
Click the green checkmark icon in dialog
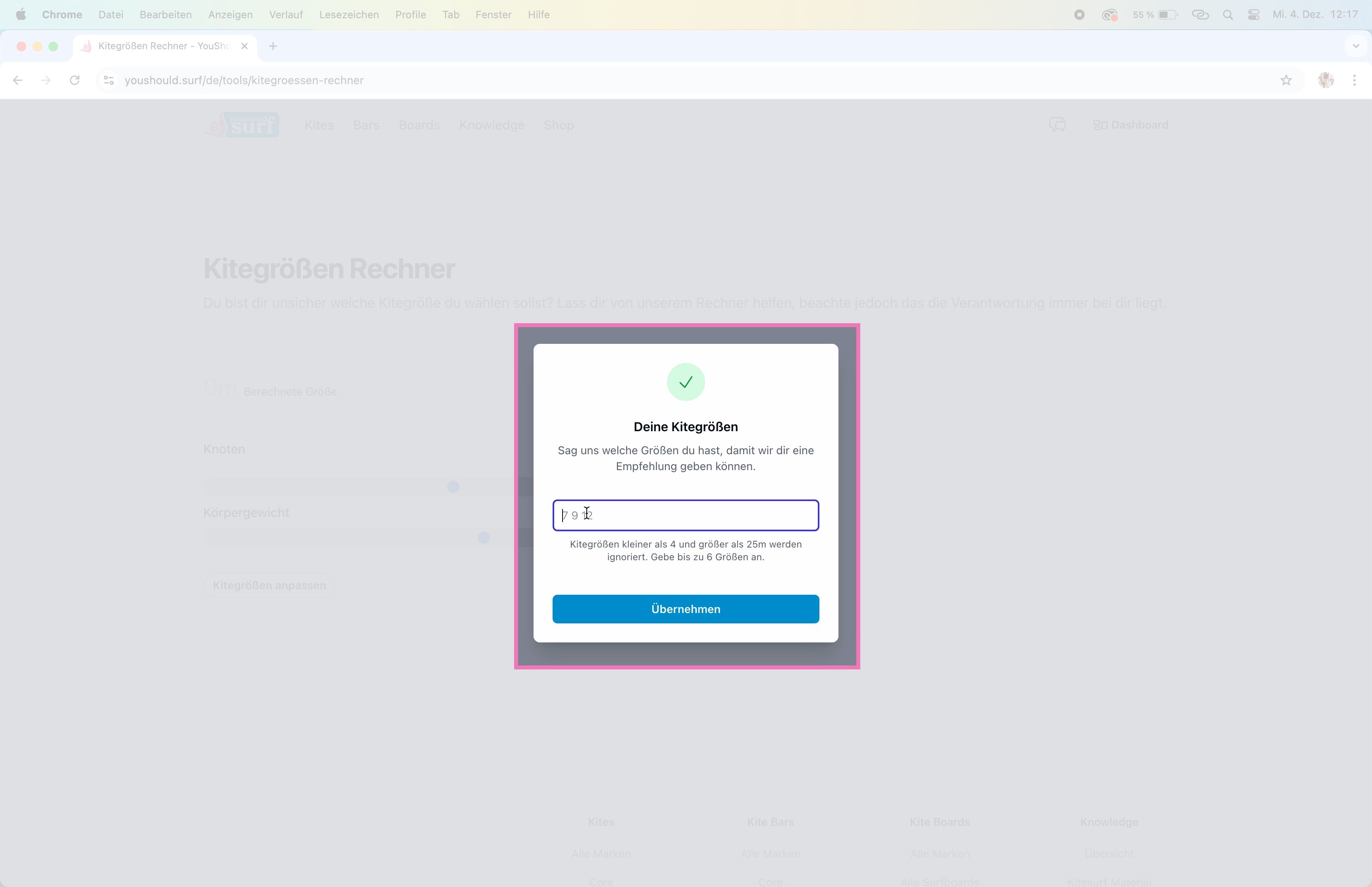click(686, 382)
